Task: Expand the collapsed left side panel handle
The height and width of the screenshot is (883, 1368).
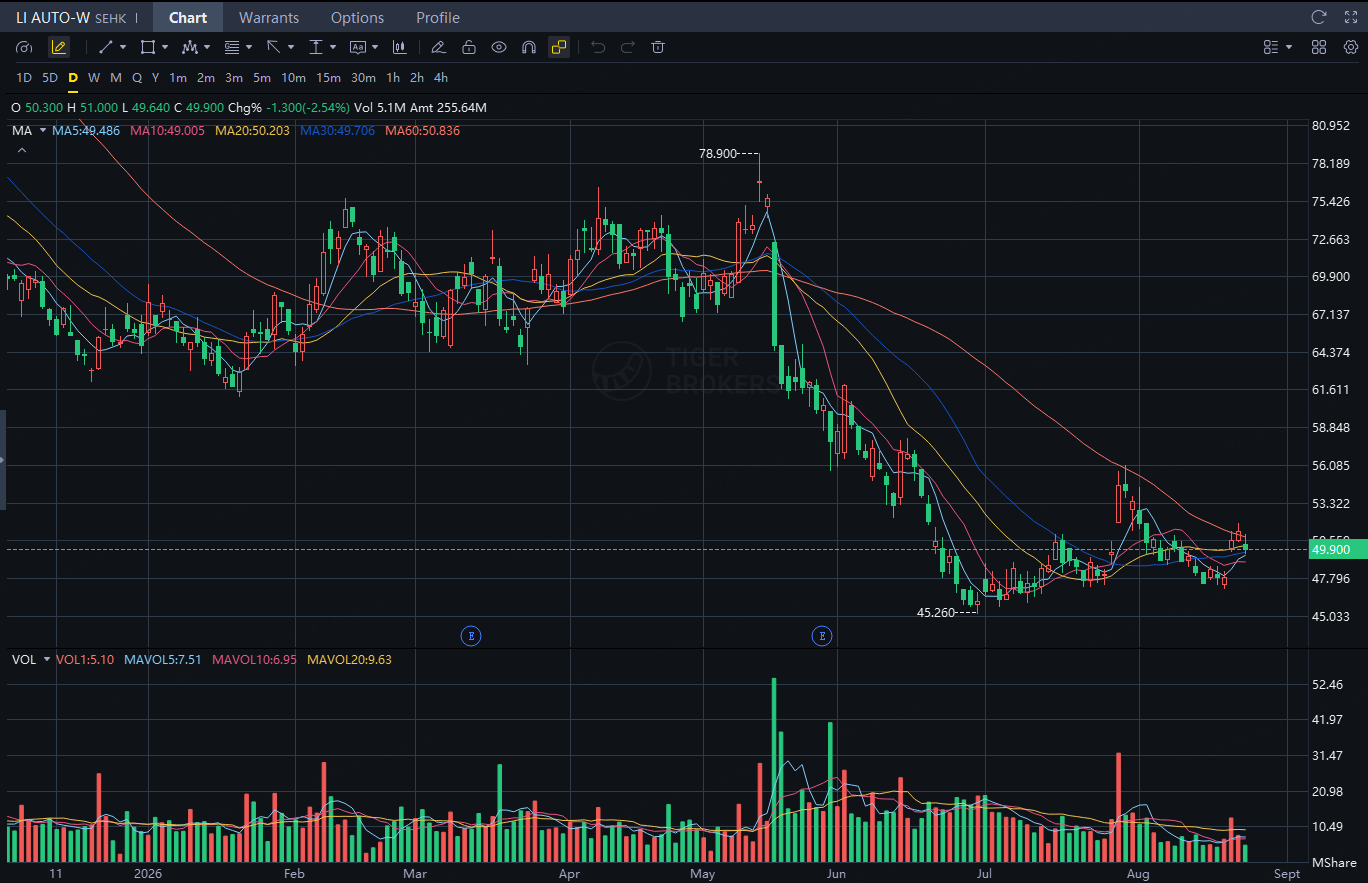Action: [x=3, y=460]
